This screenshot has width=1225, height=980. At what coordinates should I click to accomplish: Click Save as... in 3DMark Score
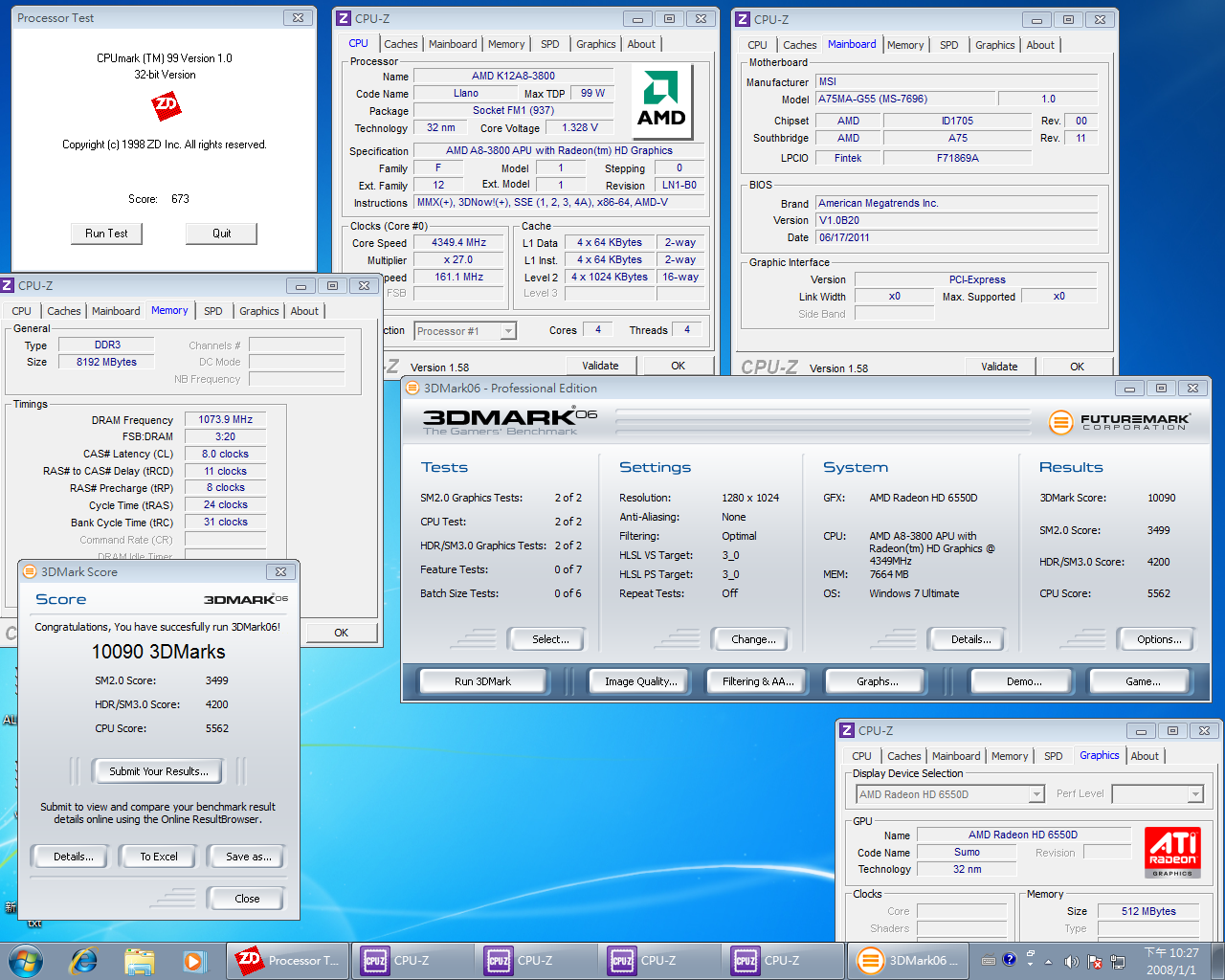coord(248,857)
